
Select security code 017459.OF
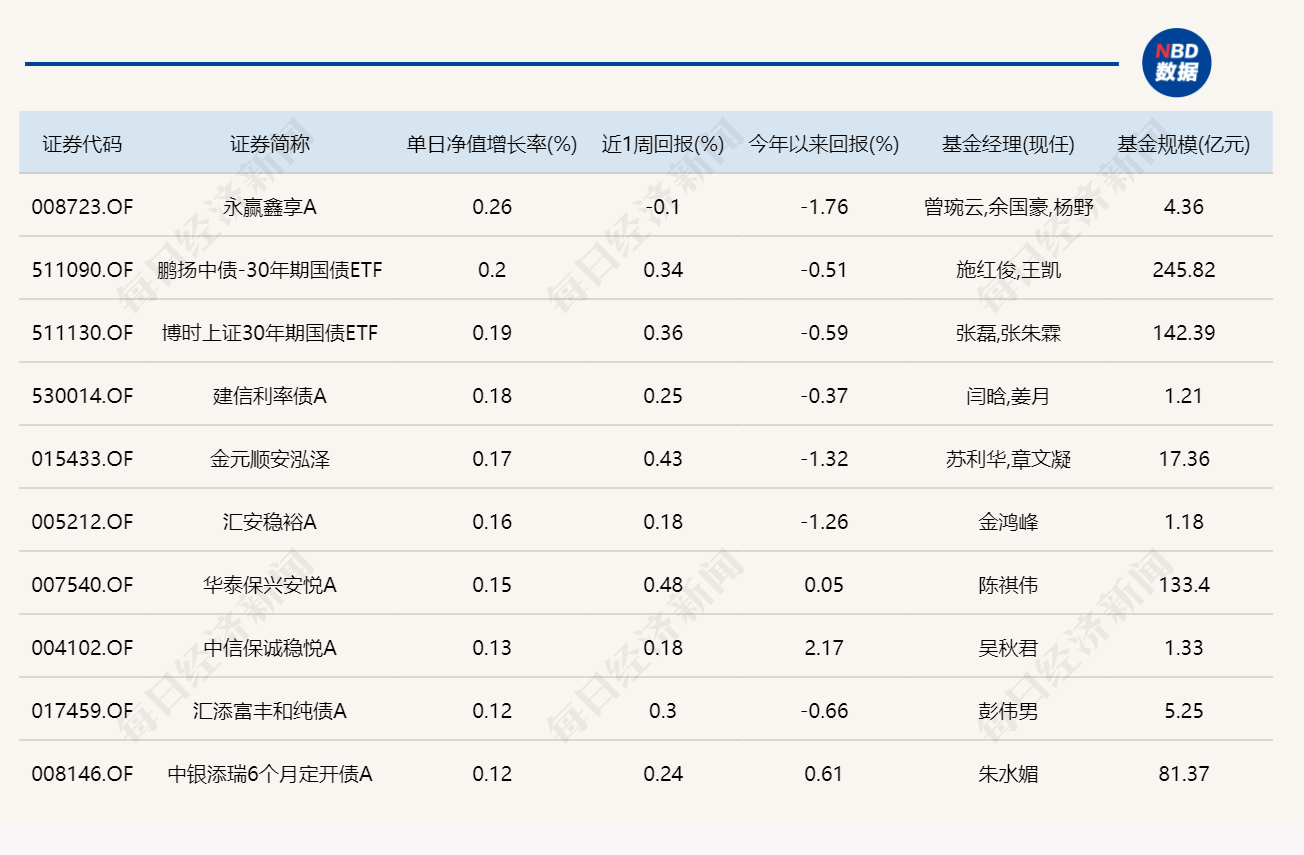click(82, 711)
